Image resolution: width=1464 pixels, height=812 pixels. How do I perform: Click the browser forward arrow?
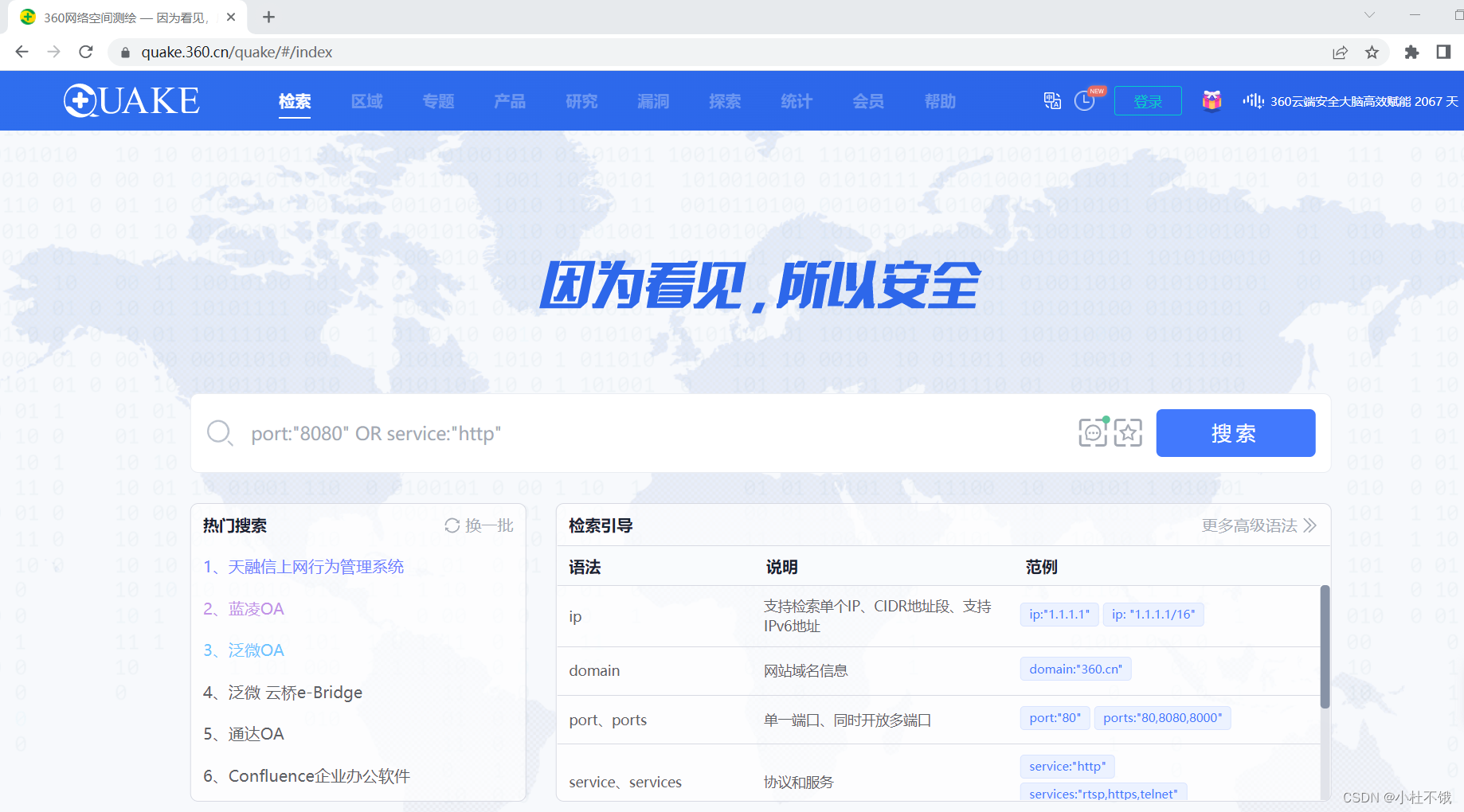pos(53,52)
